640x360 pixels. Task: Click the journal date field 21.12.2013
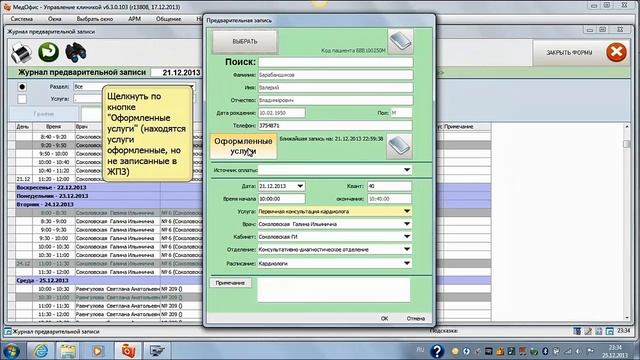[x=177, y=73]
